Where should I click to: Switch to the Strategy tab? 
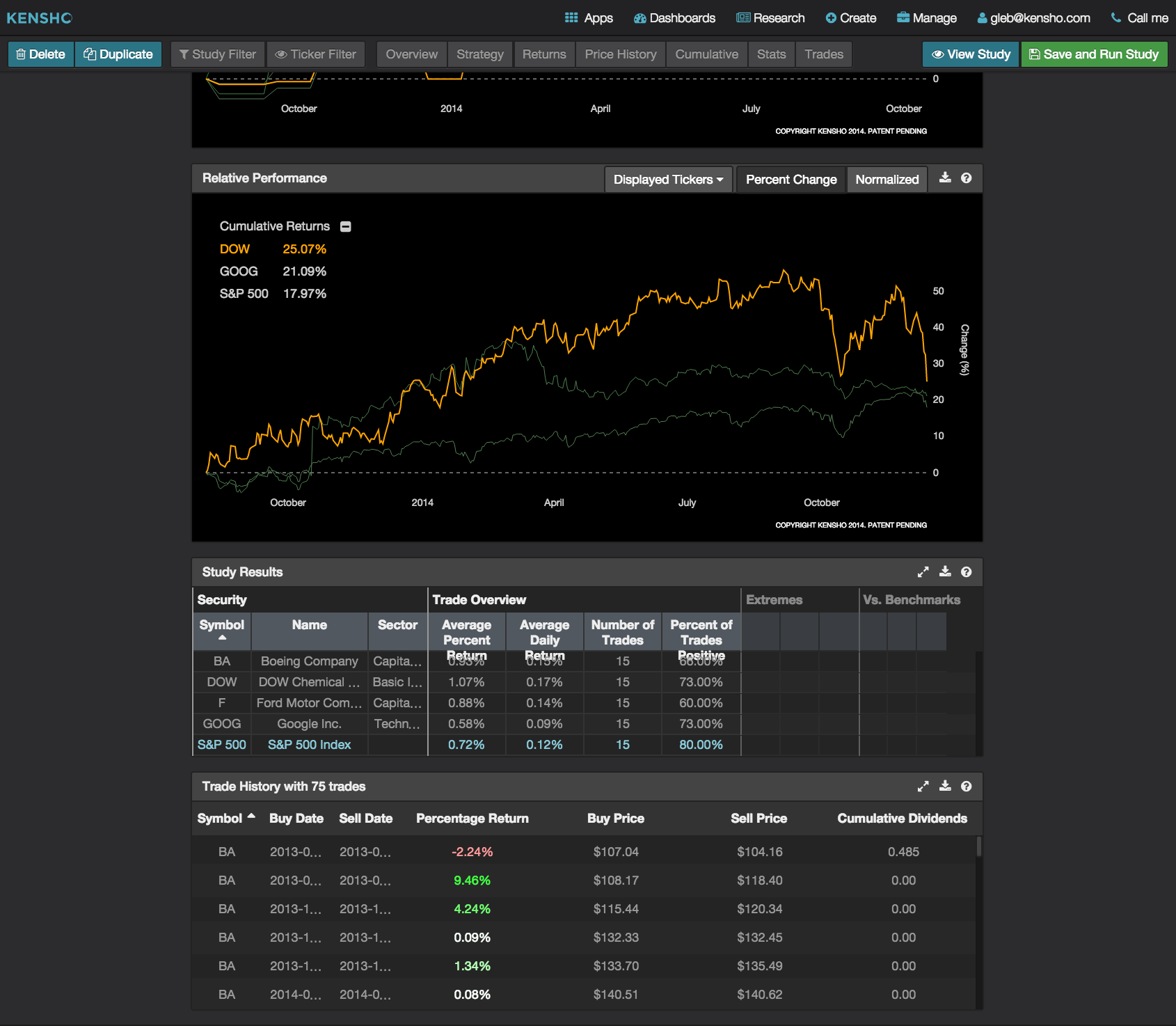pos(480,54)
